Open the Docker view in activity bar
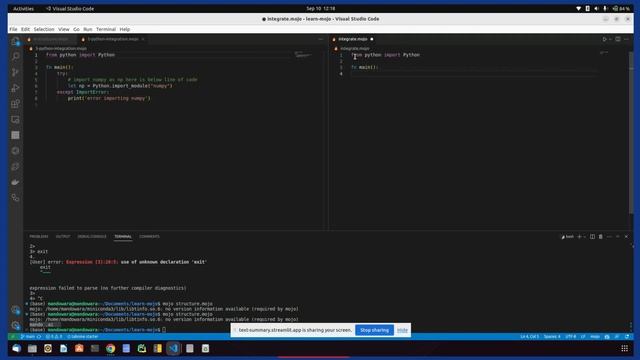The image size is (640, 360). pos(16,182)
